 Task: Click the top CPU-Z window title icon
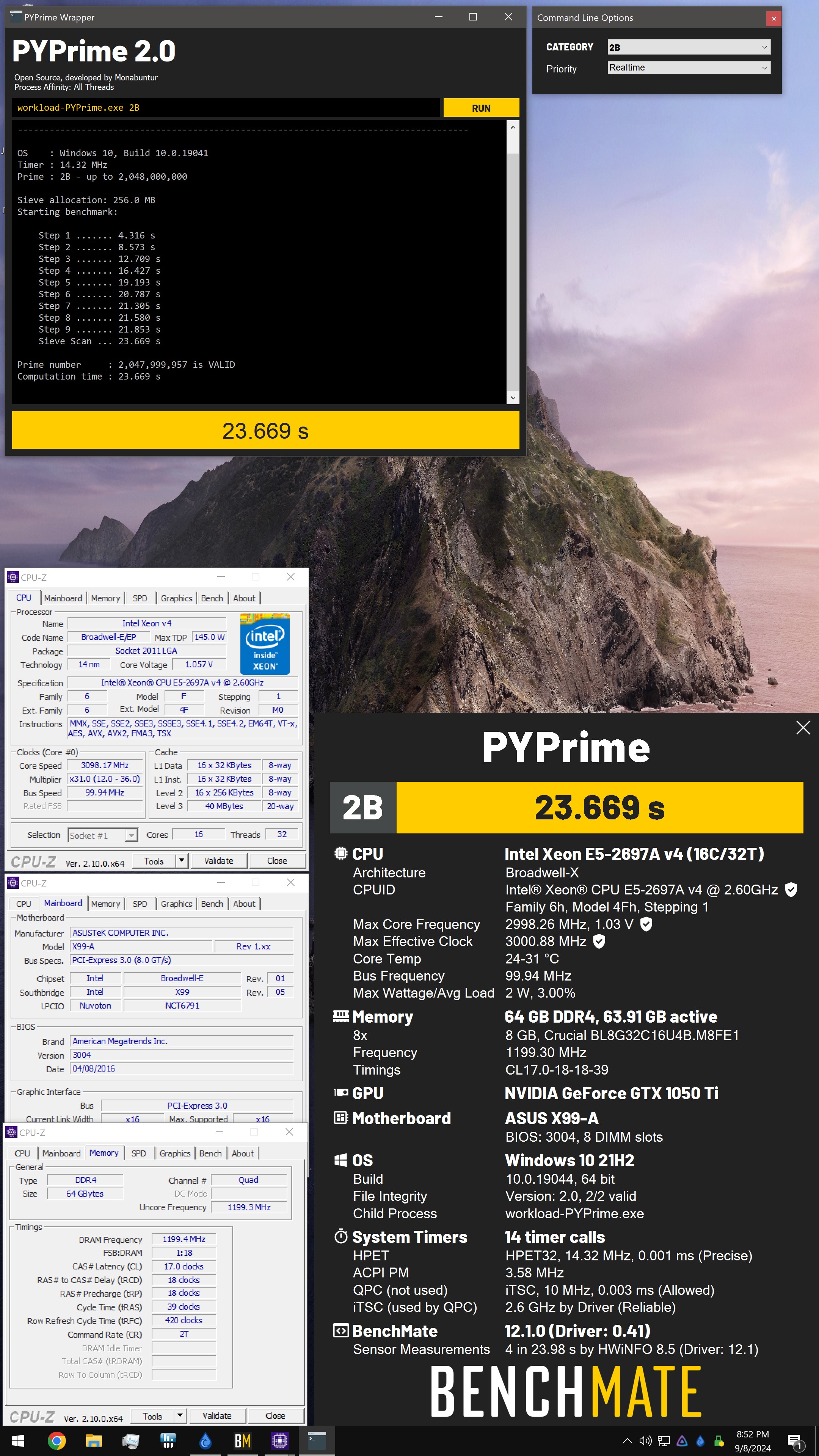[x=13, y=577]
